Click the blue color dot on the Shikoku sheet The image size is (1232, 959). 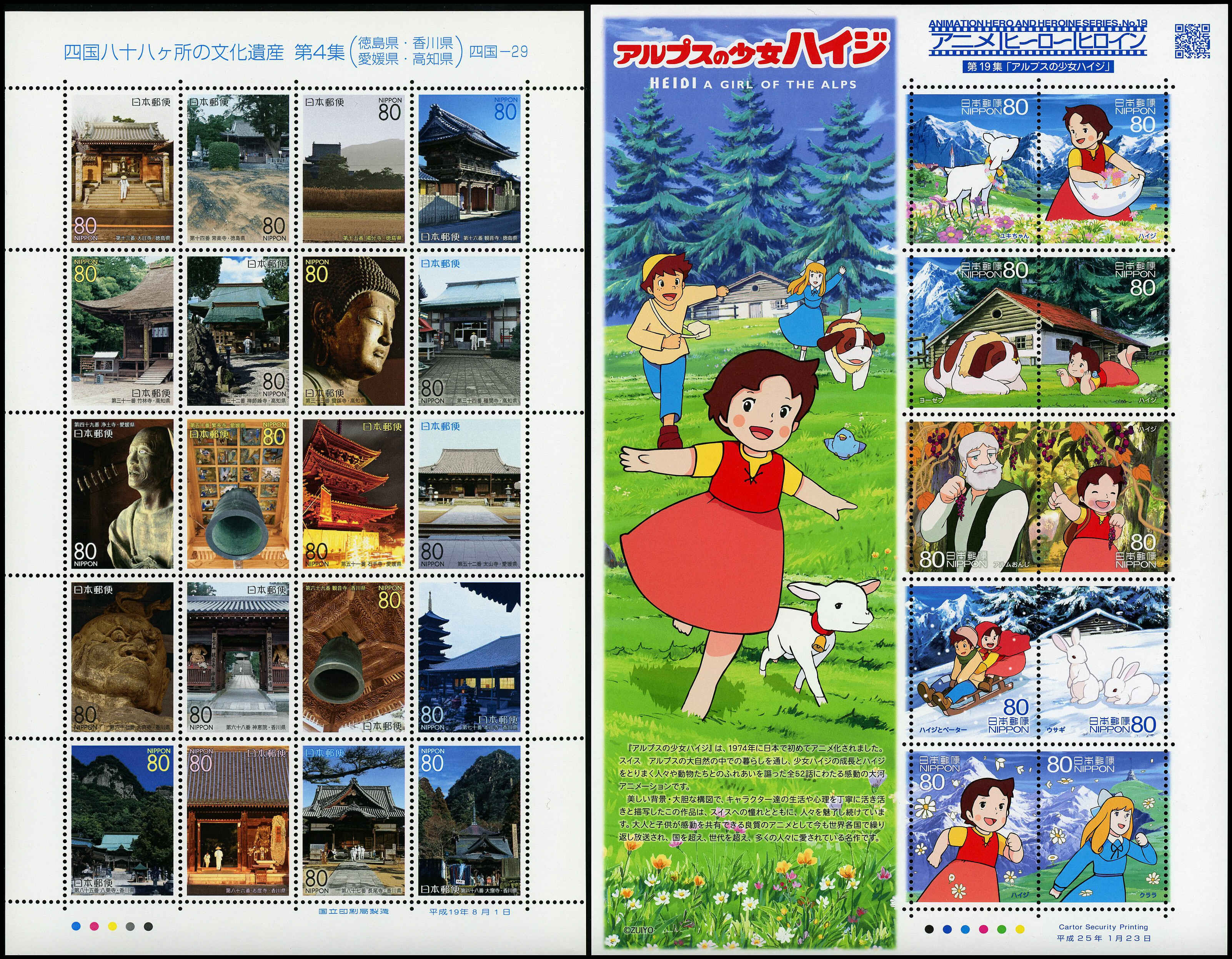click(76, 926)
